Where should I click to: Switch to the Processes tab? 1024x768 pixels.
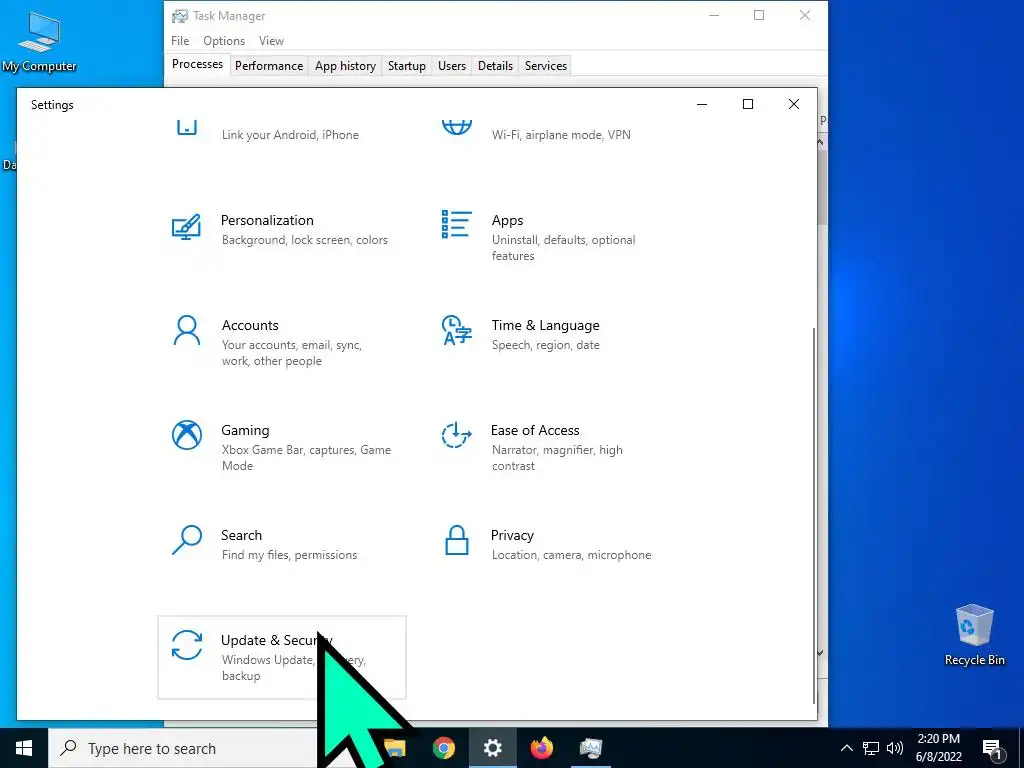coord(197,64)
